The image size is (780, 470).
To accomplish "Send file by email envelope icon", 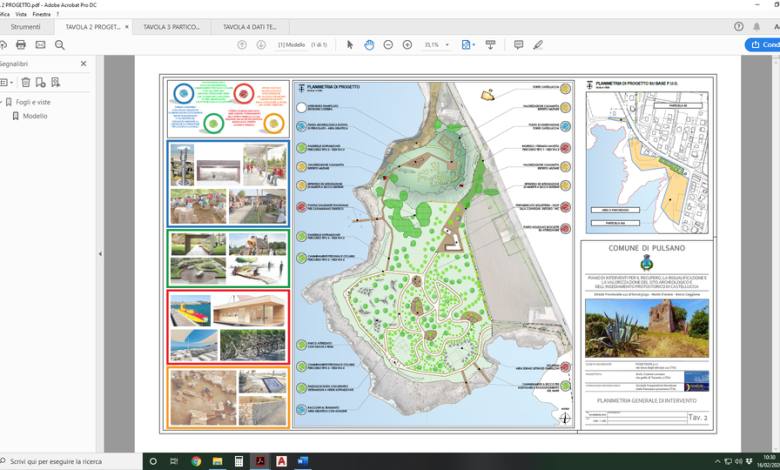I will point(40,45).
